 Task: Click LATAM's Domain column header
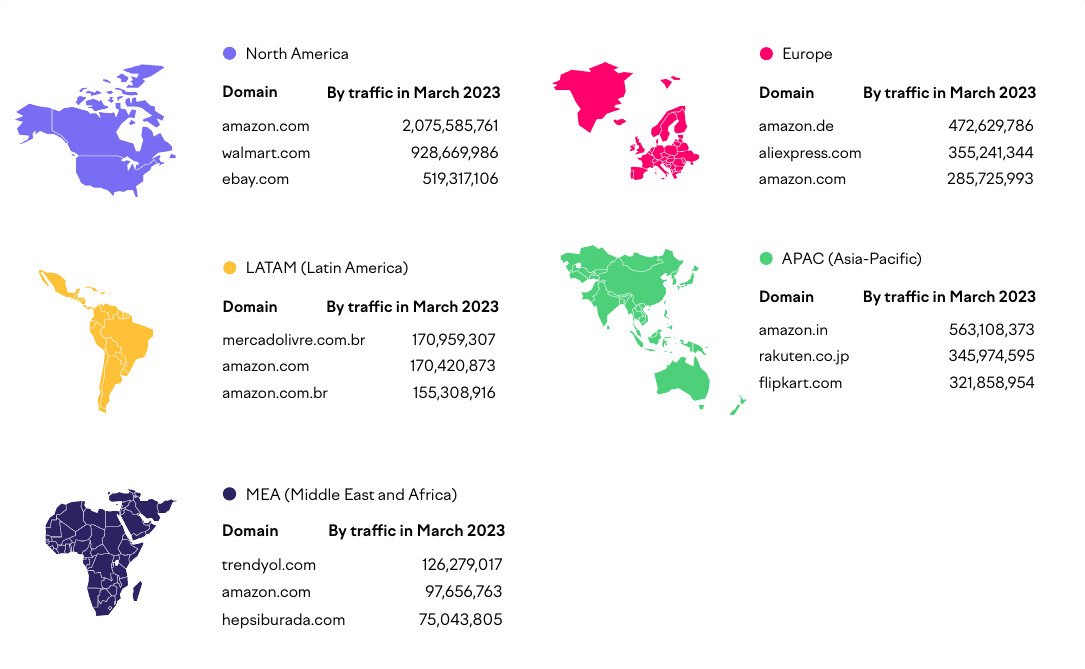click(x=250, y=306)
